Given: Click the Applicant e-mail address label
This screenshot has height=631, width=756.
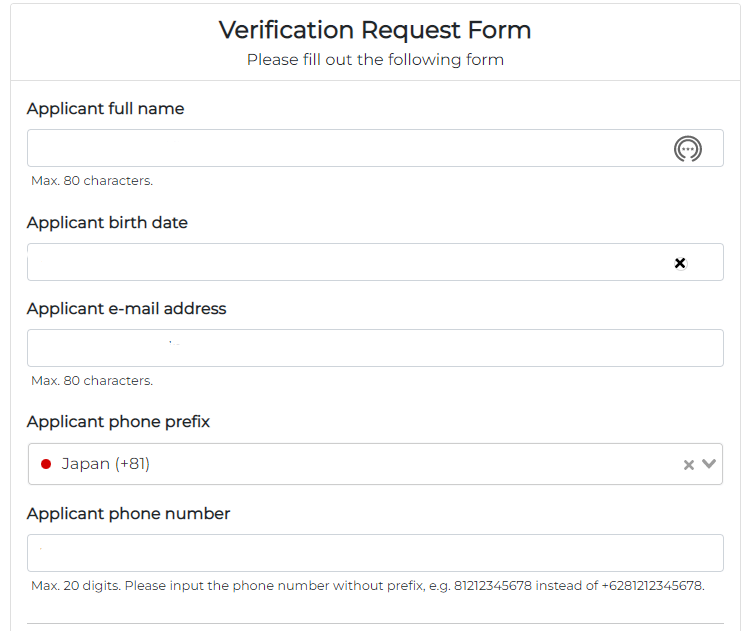Looking at the screenshot, I should (x=126, y=309).
